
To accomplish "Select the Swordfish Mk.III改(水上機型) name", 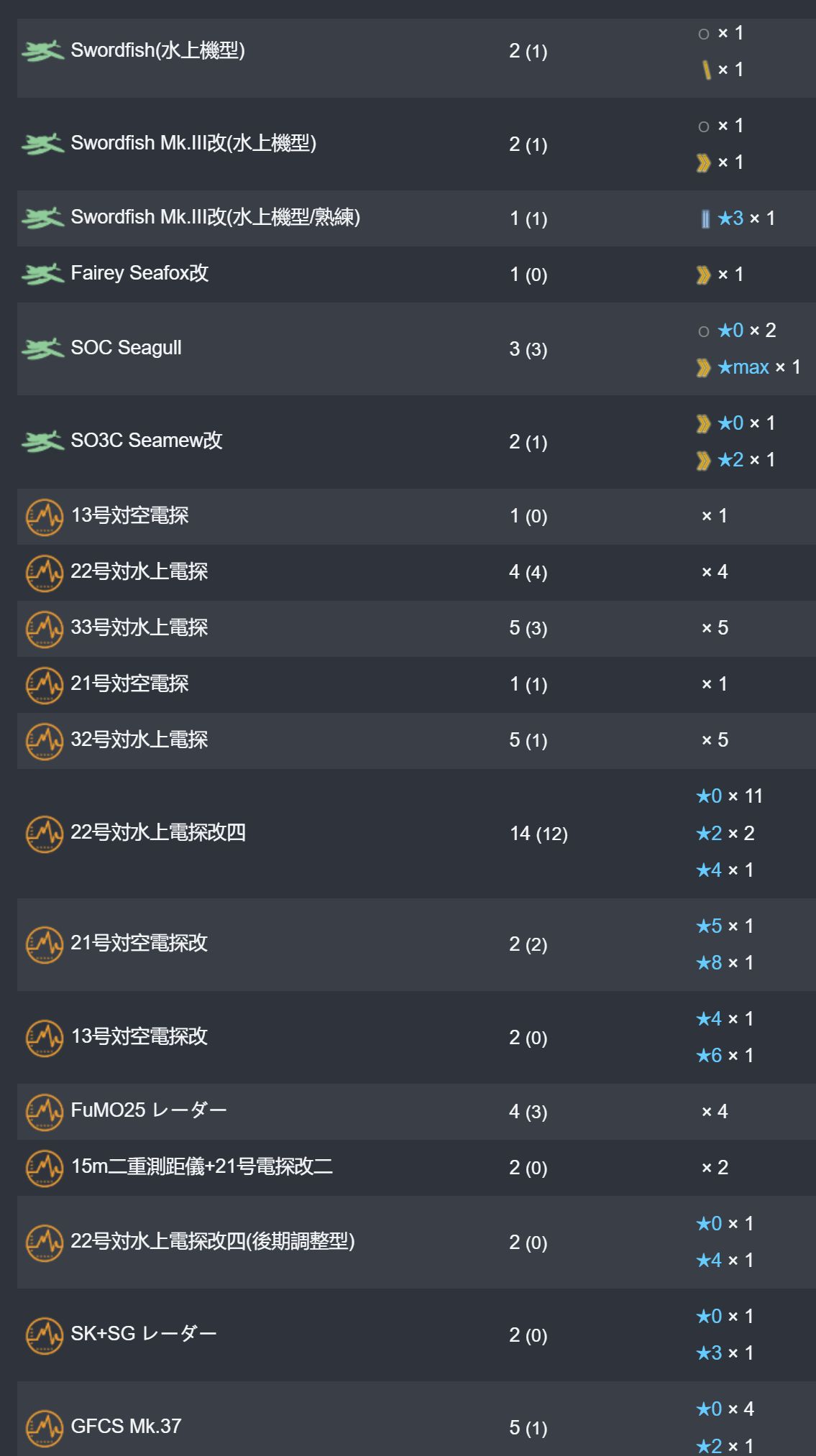I will (193, 143).
